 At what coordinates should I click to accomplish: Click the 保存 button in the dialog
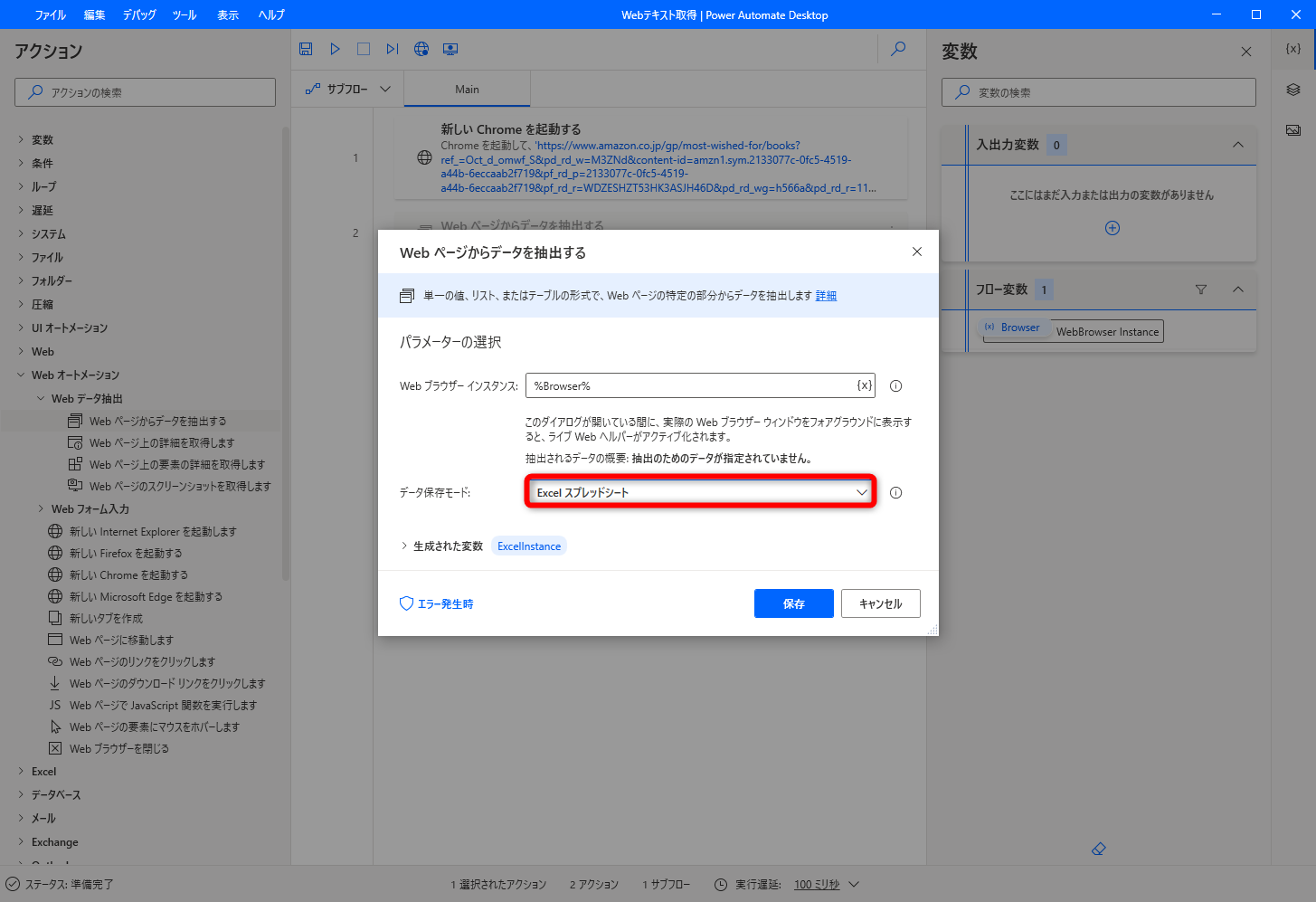[793, 603]
